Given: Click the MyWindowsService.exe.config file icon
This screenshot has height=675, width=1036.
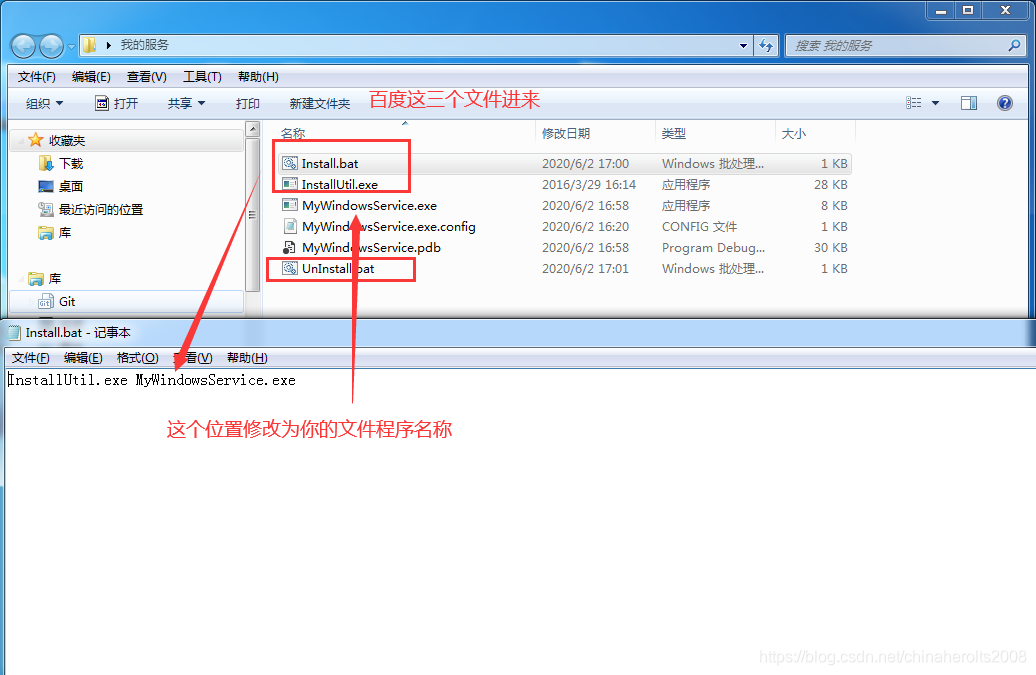Looking at the screenshot, I should [x=289, y=227].
